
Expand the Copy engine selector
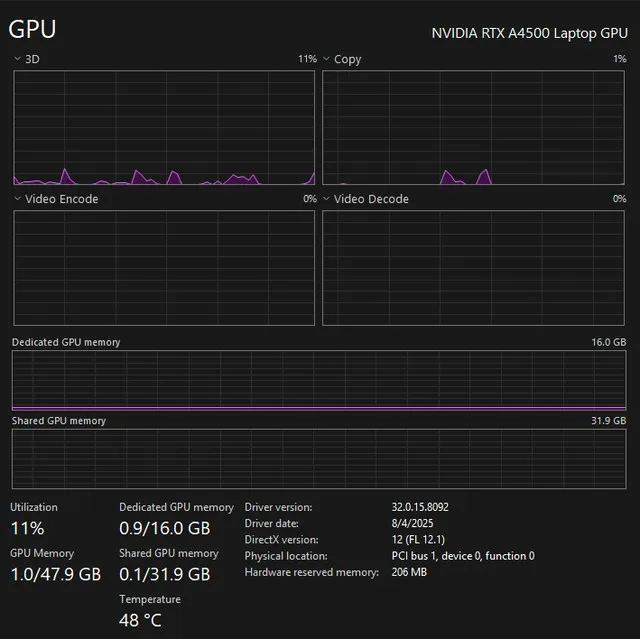point(327,59)
